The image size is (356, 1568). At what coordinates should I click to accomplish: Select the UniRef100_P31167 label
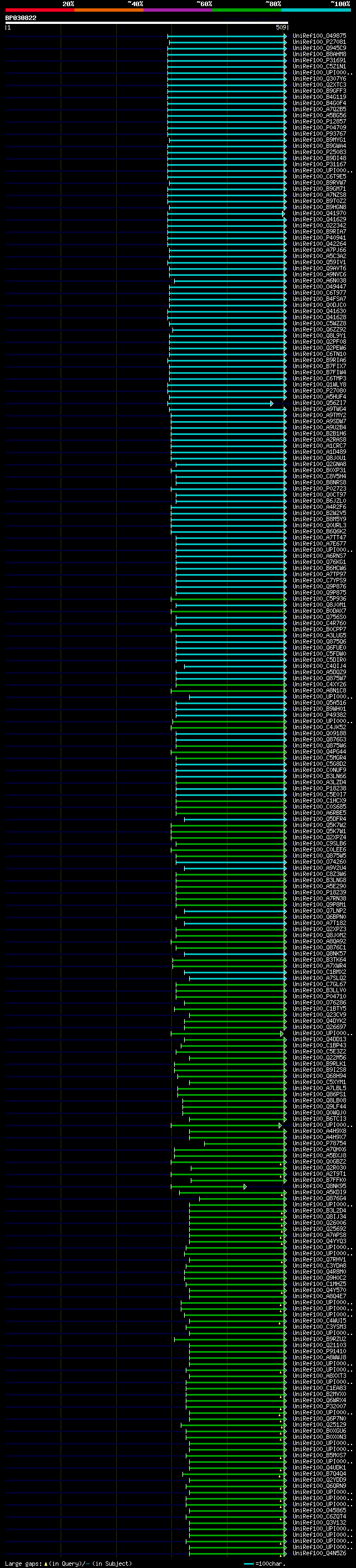319,164
